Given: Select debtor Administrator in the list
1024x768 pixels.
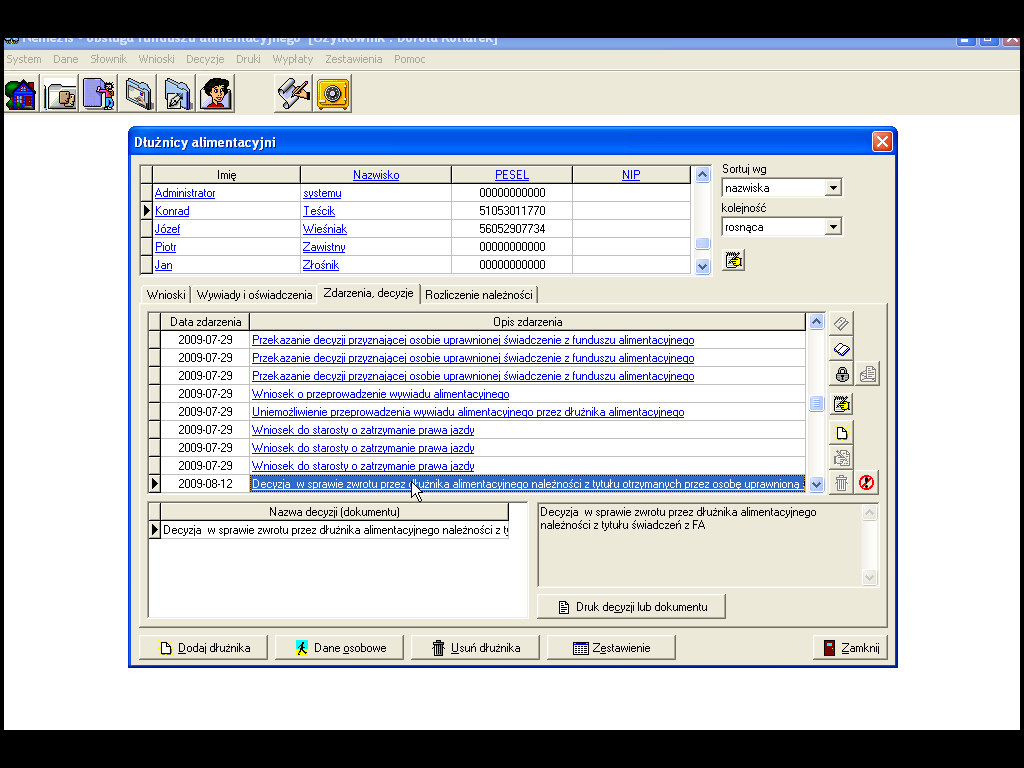Looking at the screenshot, I should point(185,193).
